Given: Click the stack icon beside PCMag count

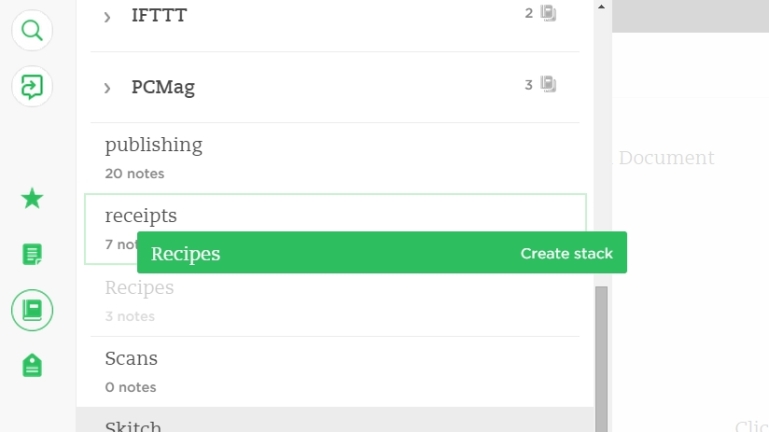Looking at the screenshot, I should point(548,84).
